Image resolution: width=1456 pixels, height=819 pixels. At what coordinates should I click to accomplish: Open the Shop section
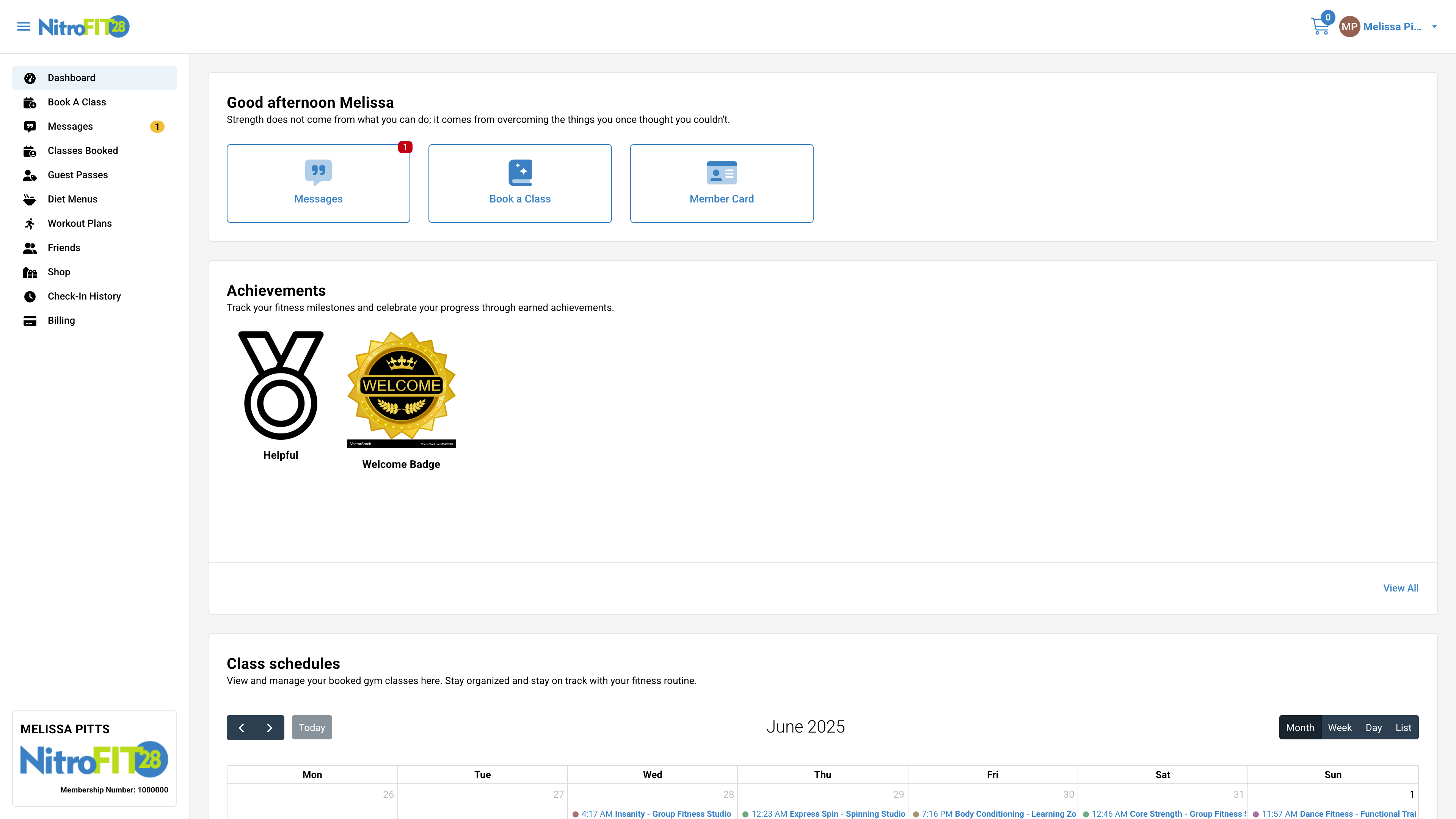59,272
